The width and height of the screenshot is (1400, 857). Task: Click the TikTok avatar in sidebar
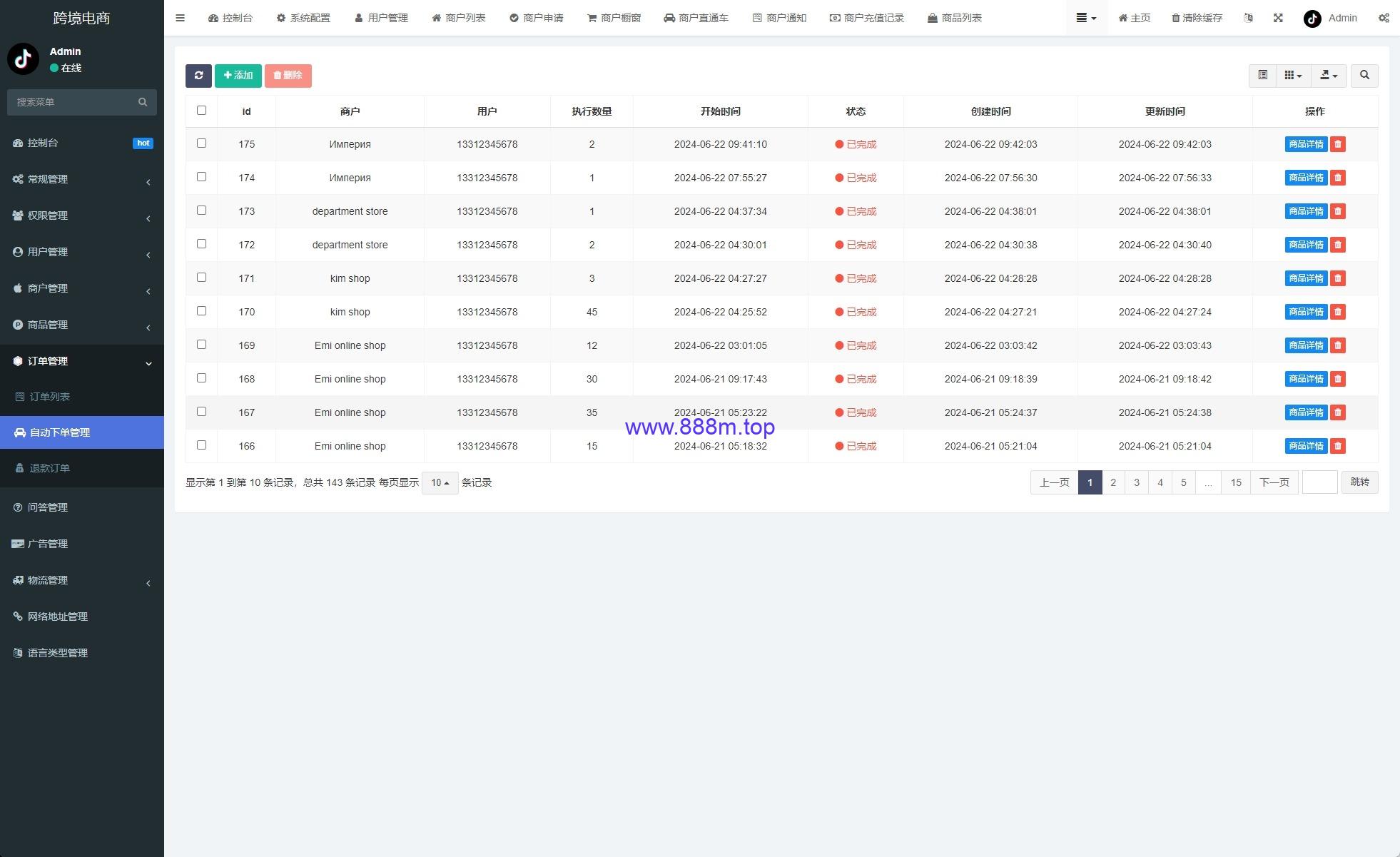[x=23, y=59]
